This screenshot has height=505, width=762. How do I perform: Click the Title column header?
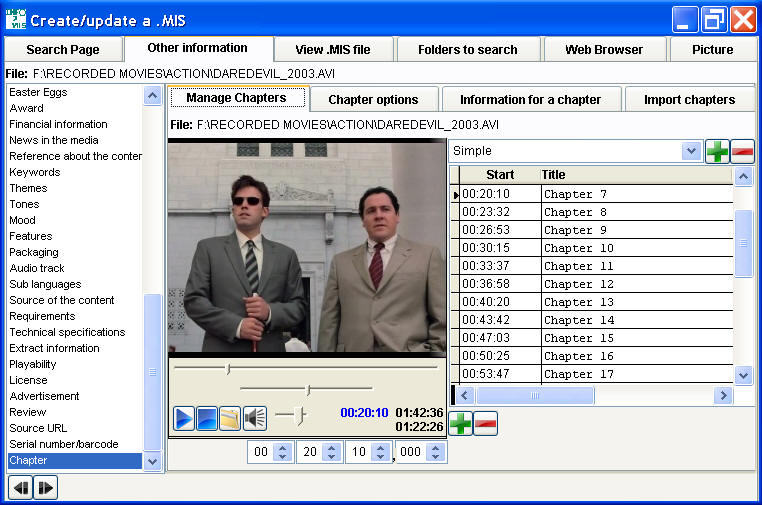[637, 175]
